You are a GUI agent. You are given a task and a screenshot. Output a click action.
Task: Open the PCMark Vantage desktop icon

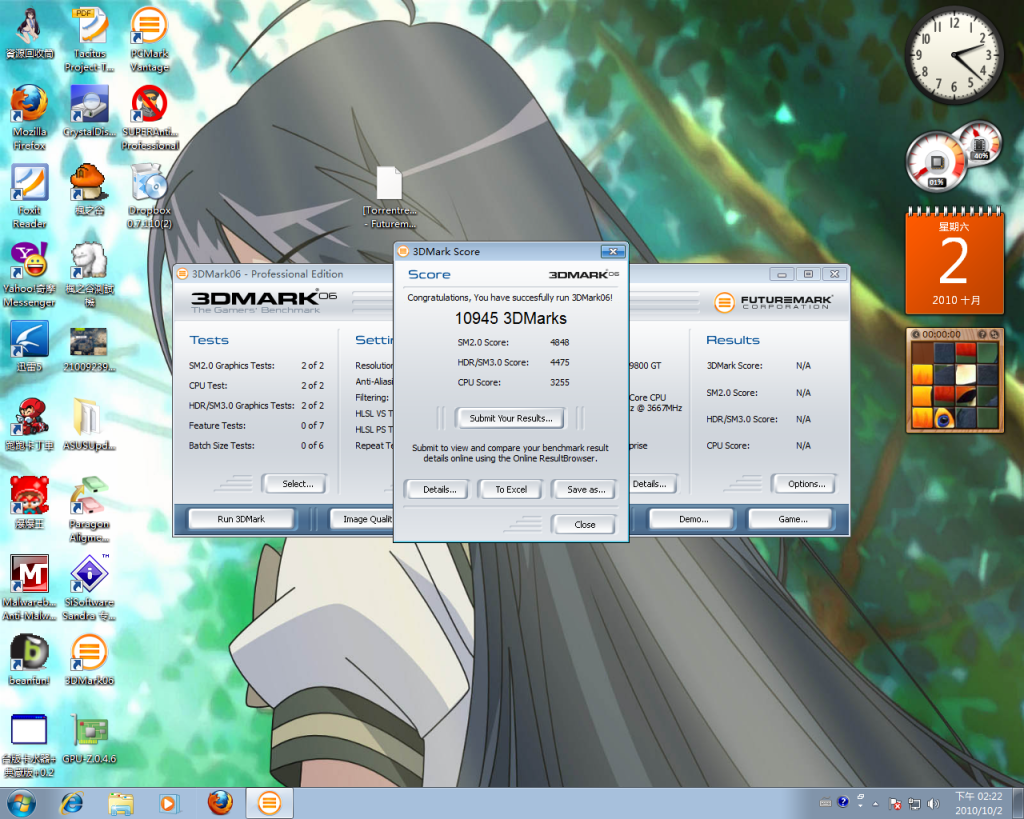149,26
